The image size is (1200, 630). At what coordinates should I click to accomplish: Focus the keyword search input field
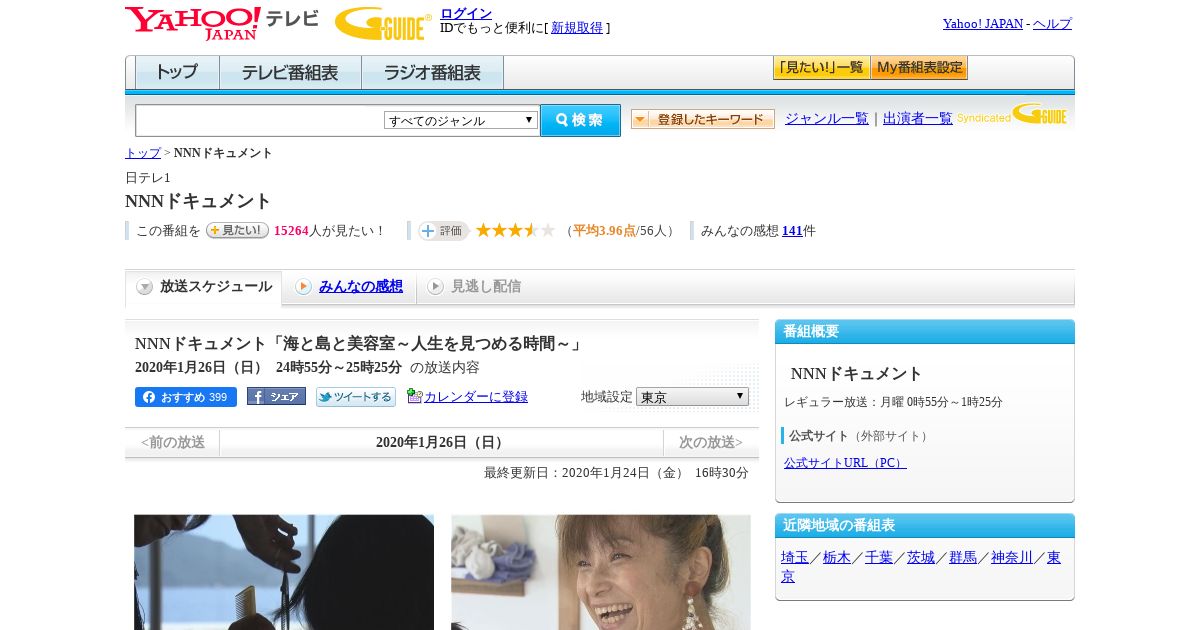click(x=259, y=120)
